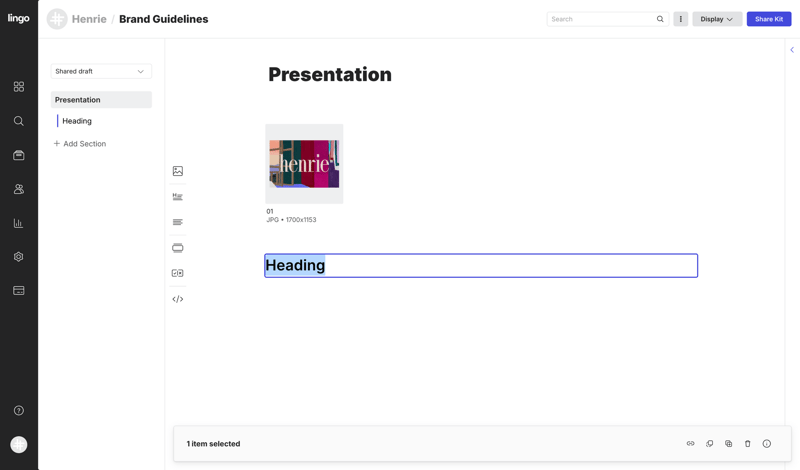Copy link for the selected item
Image resolution: width=800 pixels, height=470 pixels.
[x=690, y=443]
